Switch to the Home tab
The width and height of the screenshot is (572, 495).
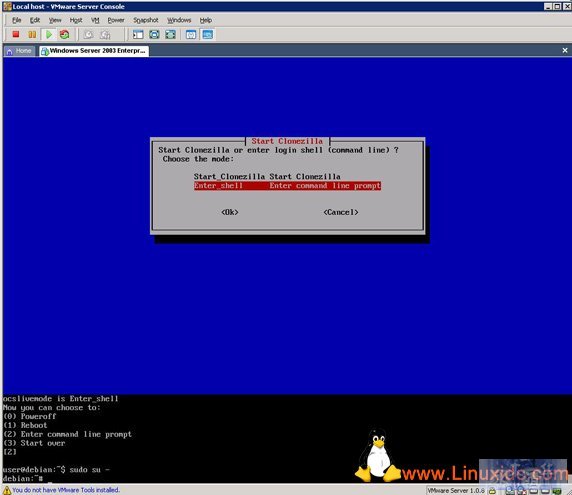click(19, 51)
